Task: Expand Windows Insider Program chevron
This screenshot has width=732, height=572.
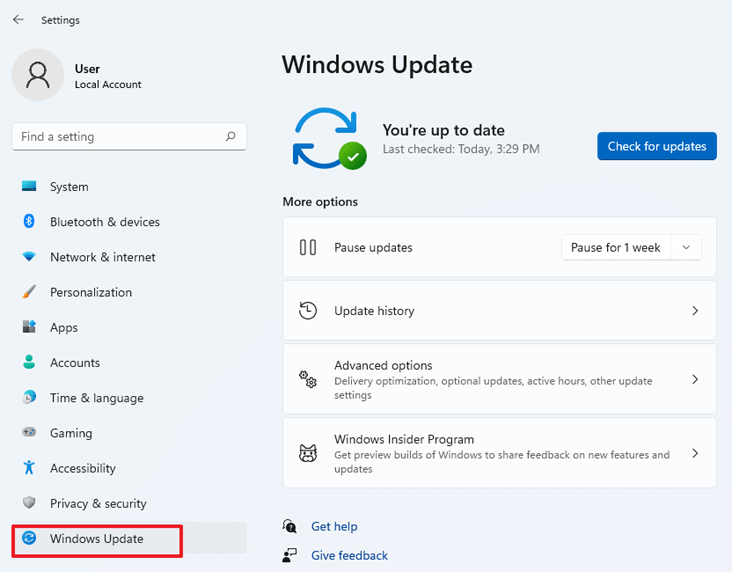Action: [695, 453]
